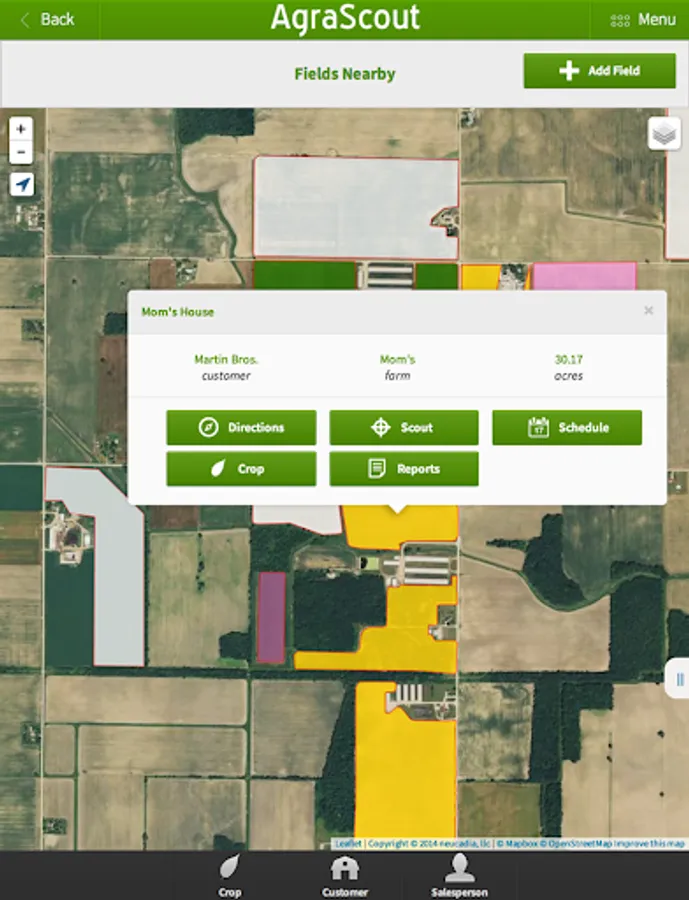Screen dimensions: 689x900
Task: Open Schedule for Mom's House
Action: pyautogui.click(x=567, y=427)
